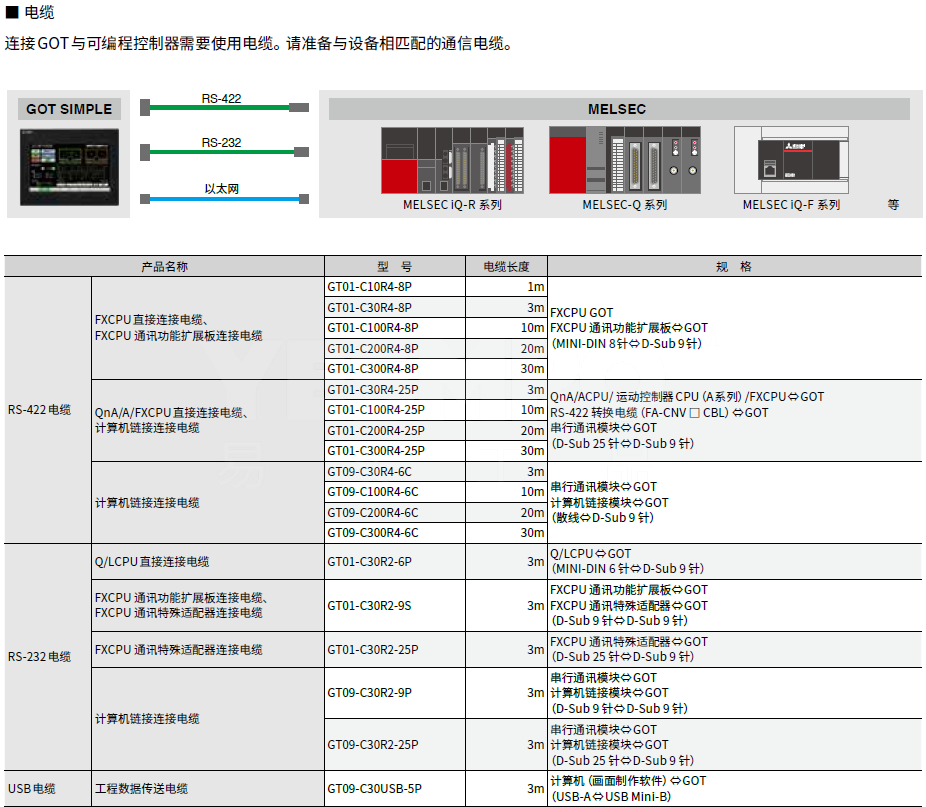Screen dimensions: 926x807
Task: Click the blue 以太网 cable line
Action: (x=221, y=198)
